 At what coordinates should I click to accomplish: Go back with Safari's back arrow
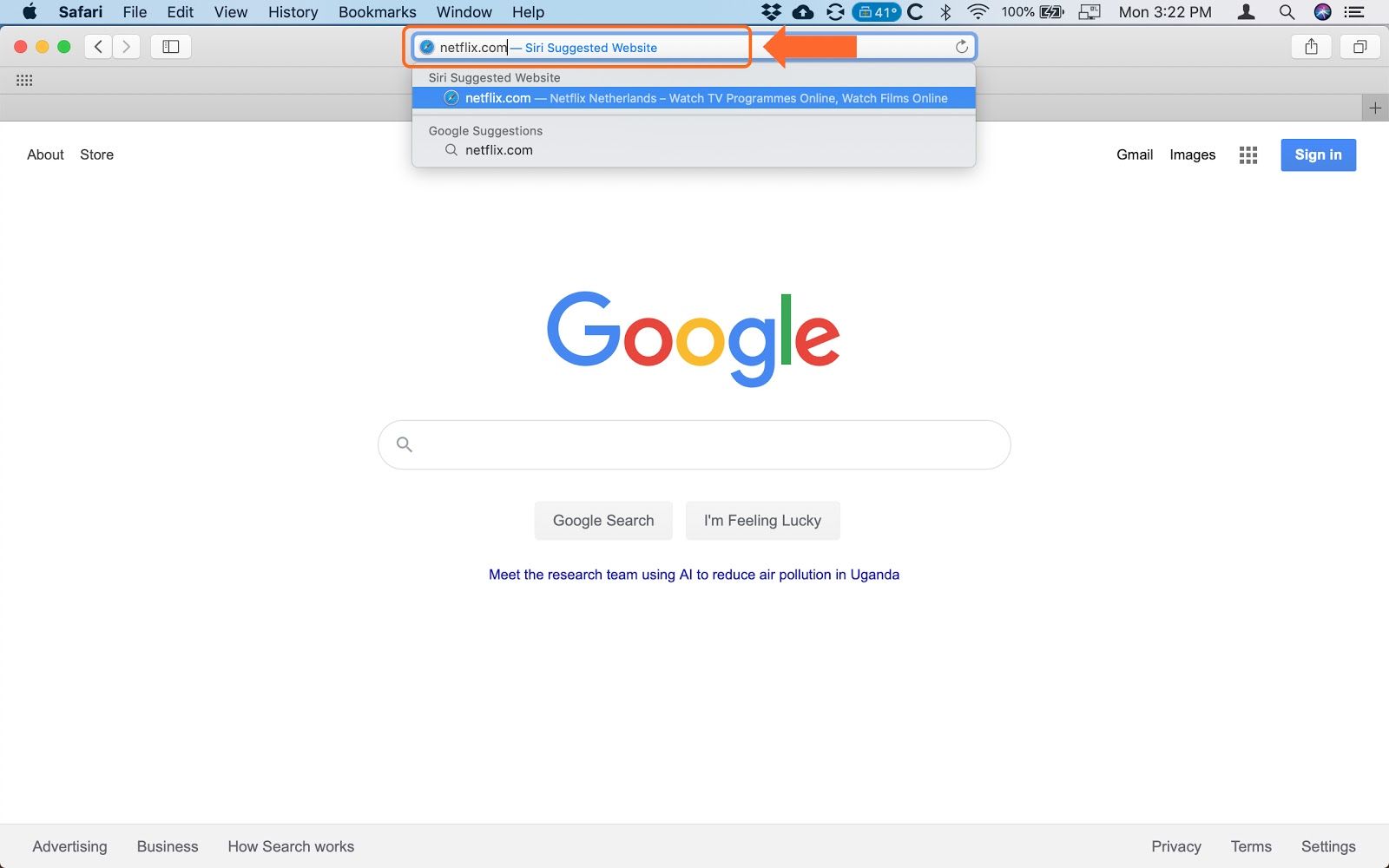tap(98, 47)
